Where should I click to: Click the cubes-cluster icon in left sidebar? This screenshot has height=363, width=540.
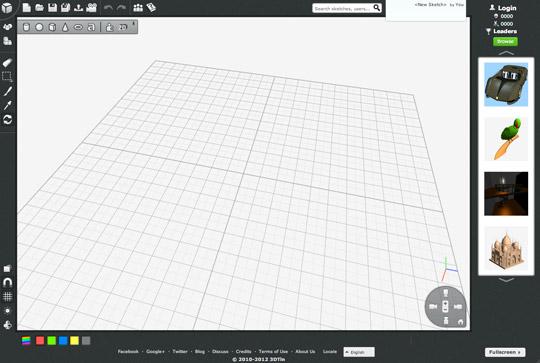point(7,27)
